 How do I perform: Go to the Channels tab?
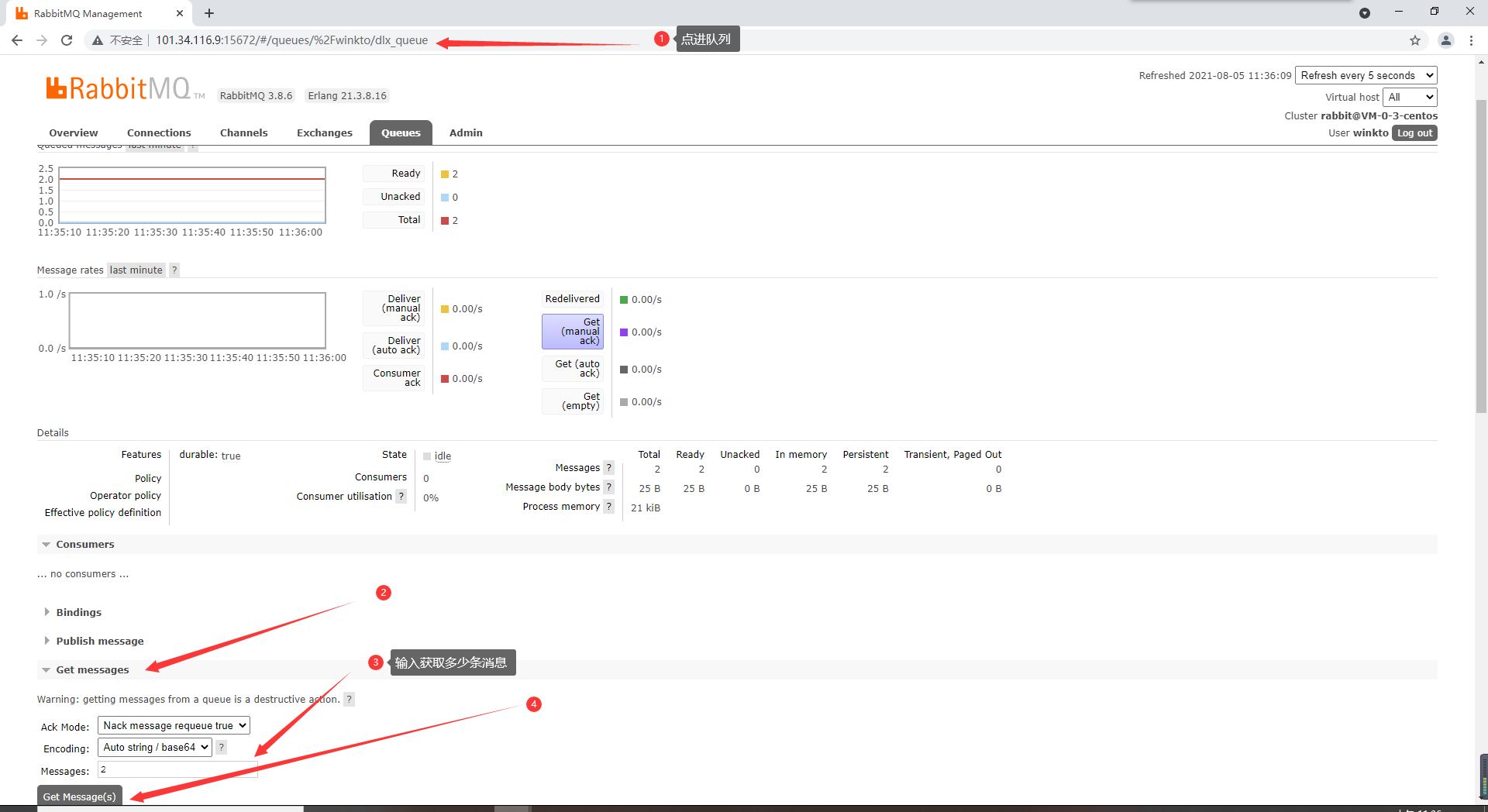click(243, 133)
